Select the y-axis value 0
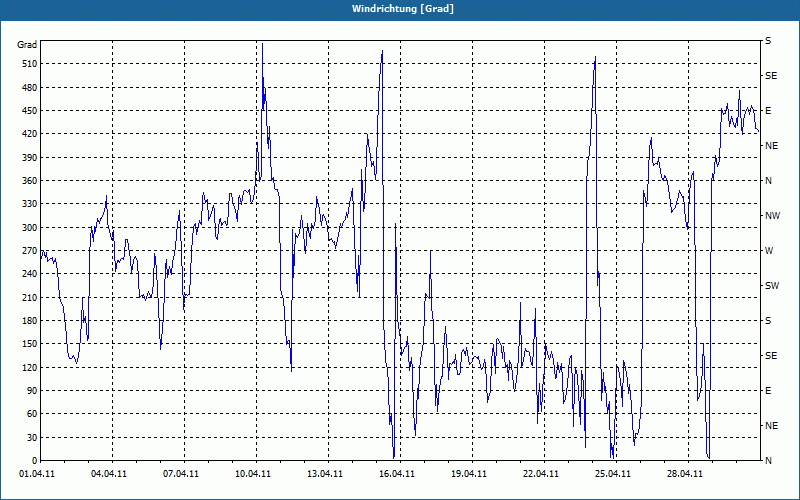The height and width of the screenshot is (500, 800). tap(35, 461)
